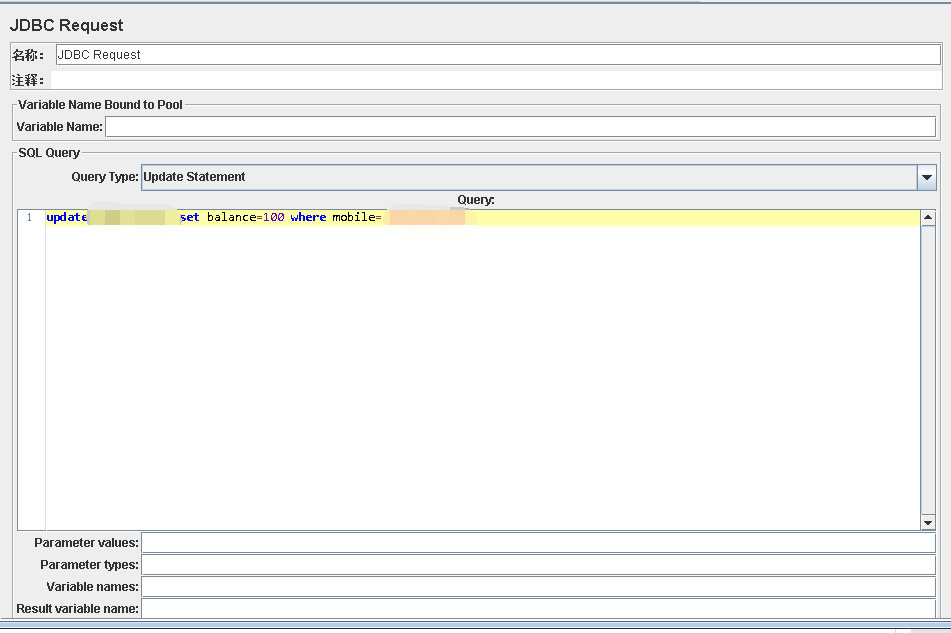Focus the Variable Name input field

(520, 127)
